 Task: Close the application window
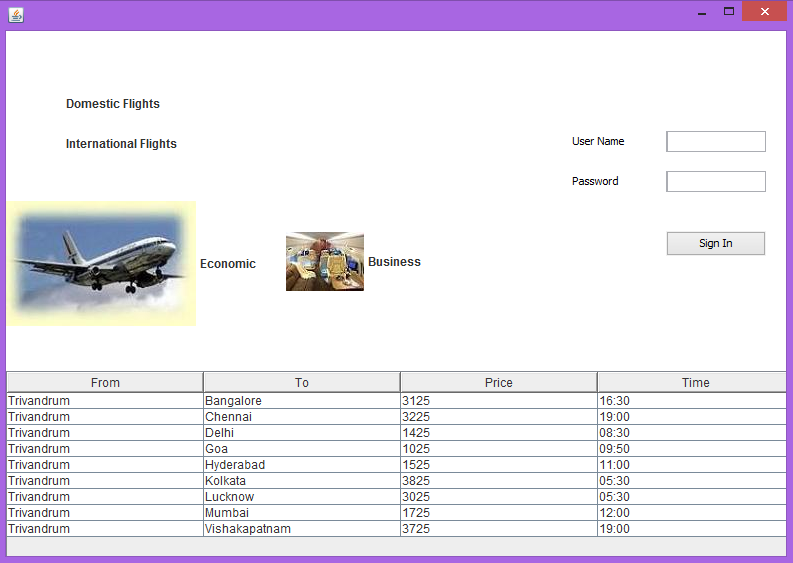click(764, 11)
